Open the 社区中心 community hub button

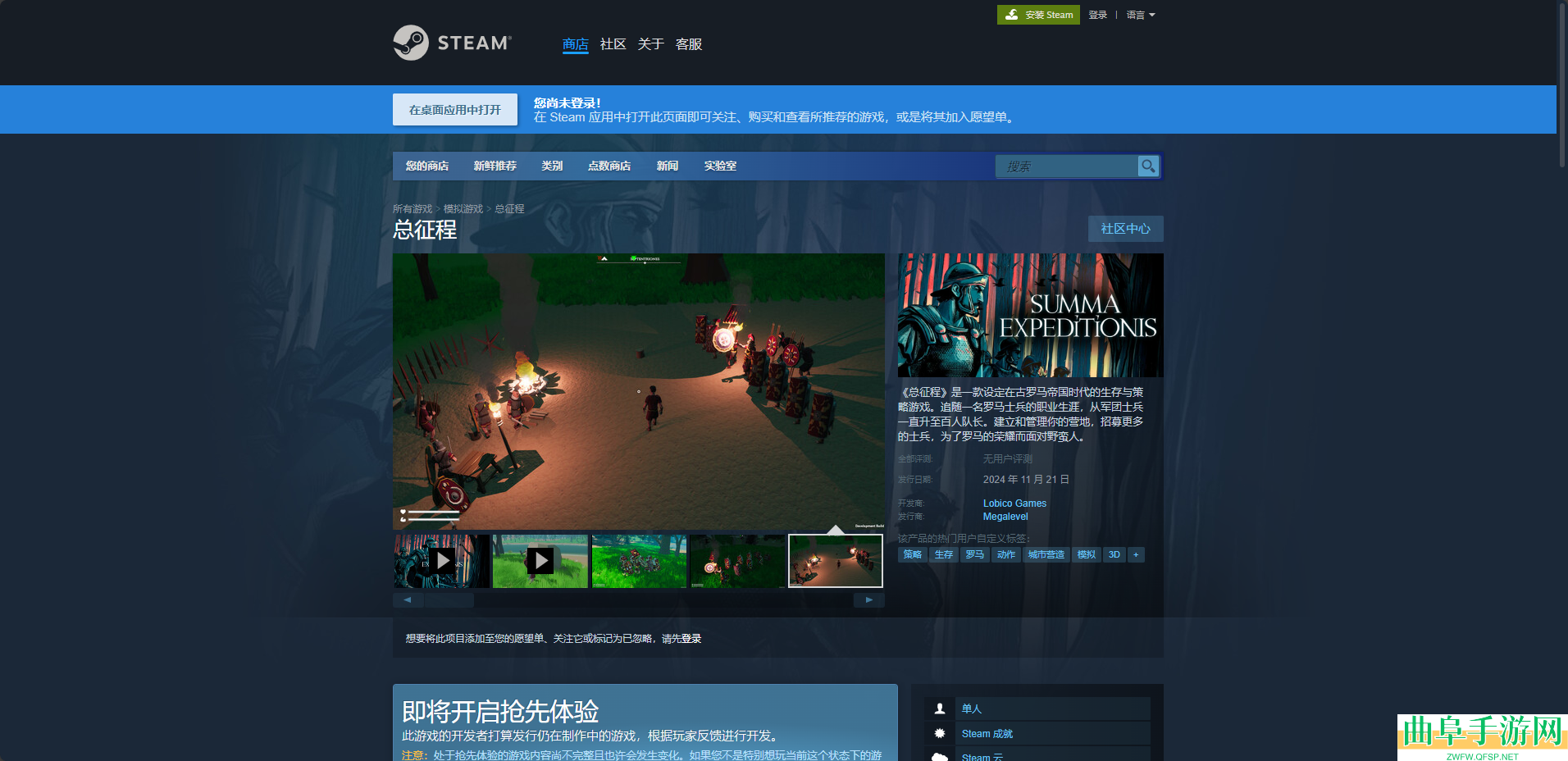1126,229
